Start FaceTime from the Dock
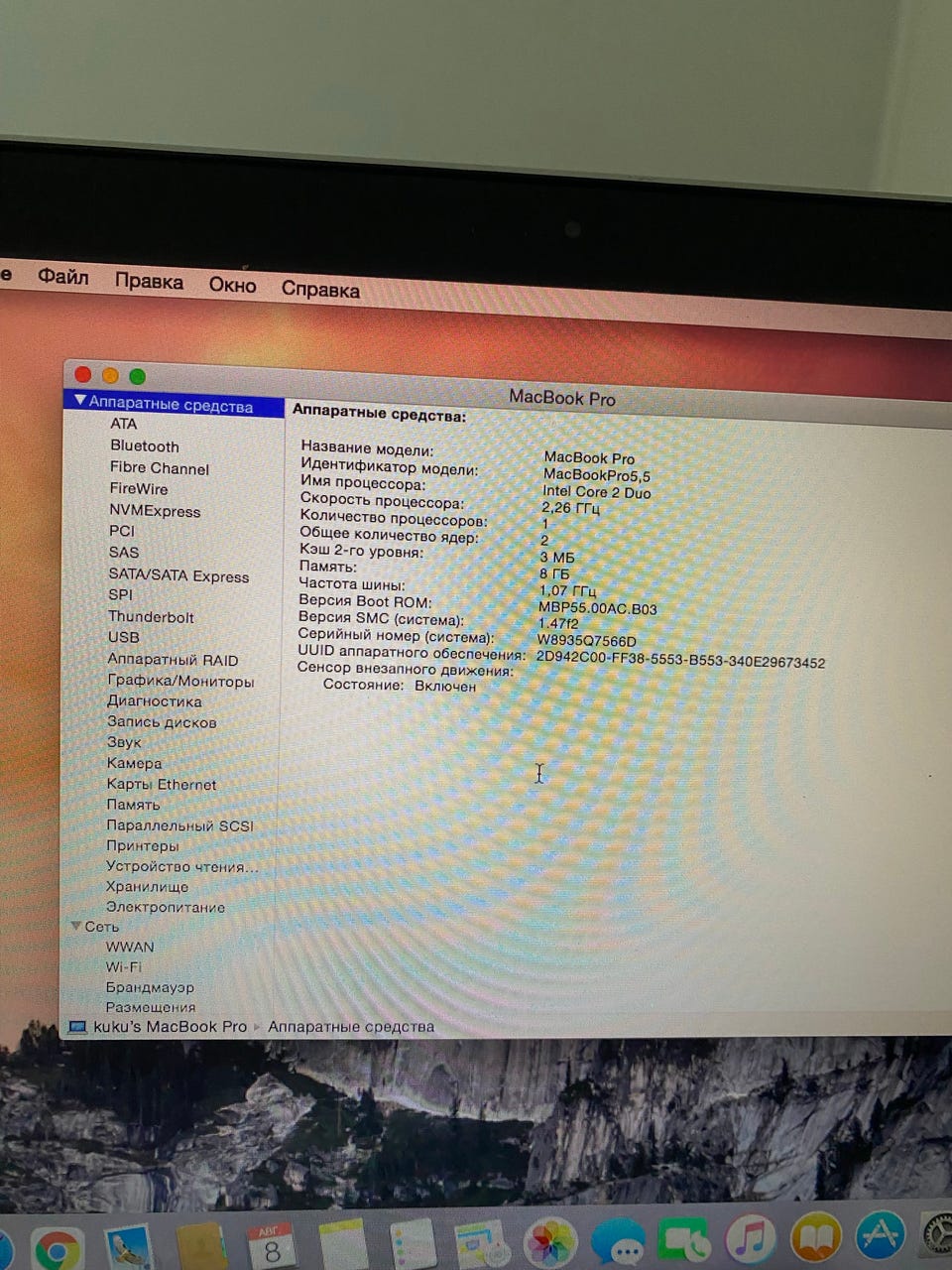 click(x=684, y=1240)
